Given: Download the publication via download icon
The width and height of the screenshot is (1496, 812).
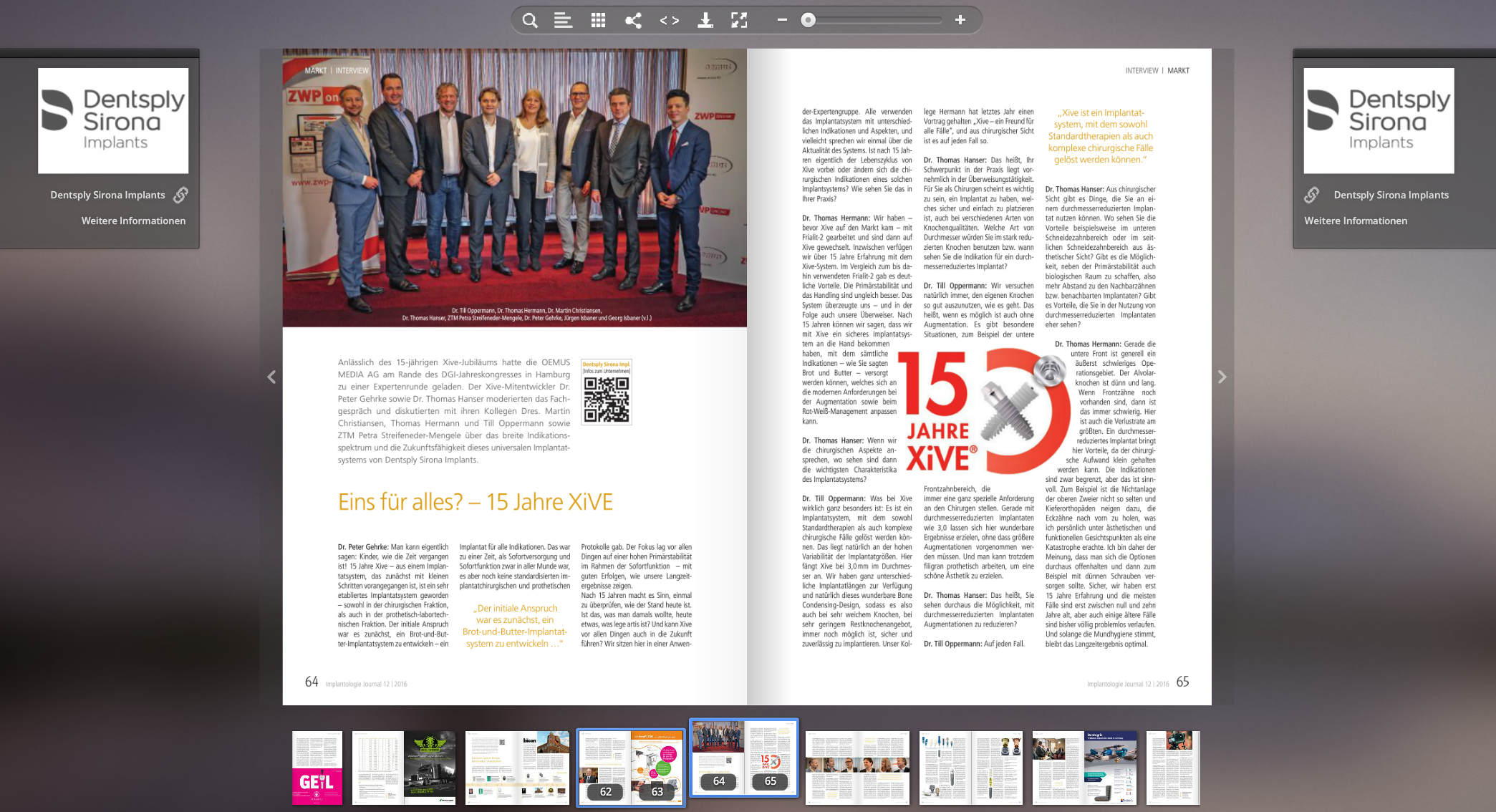Looking at the screenshot, I should 705,20.
